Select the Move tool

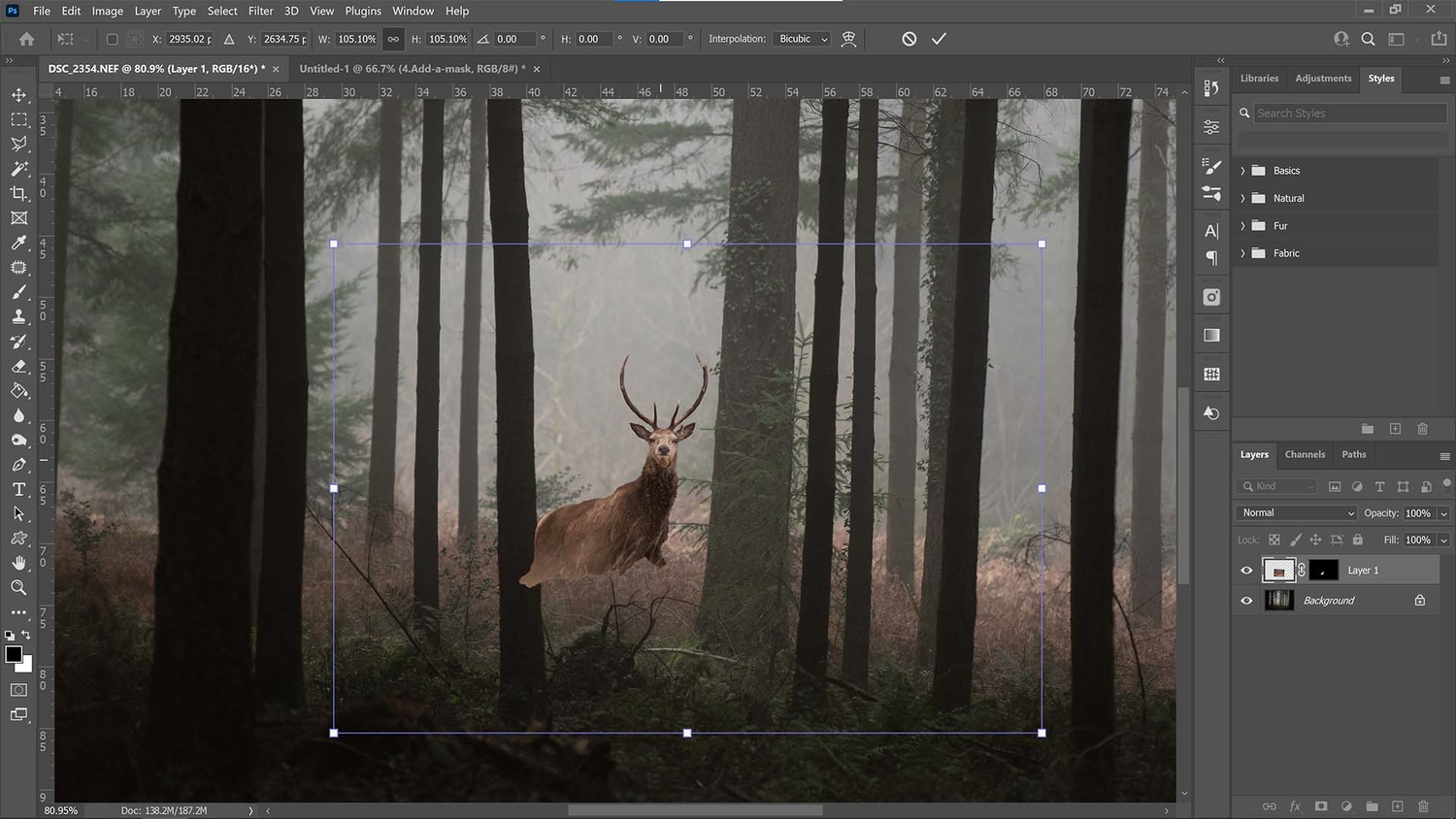click(18, 95)
